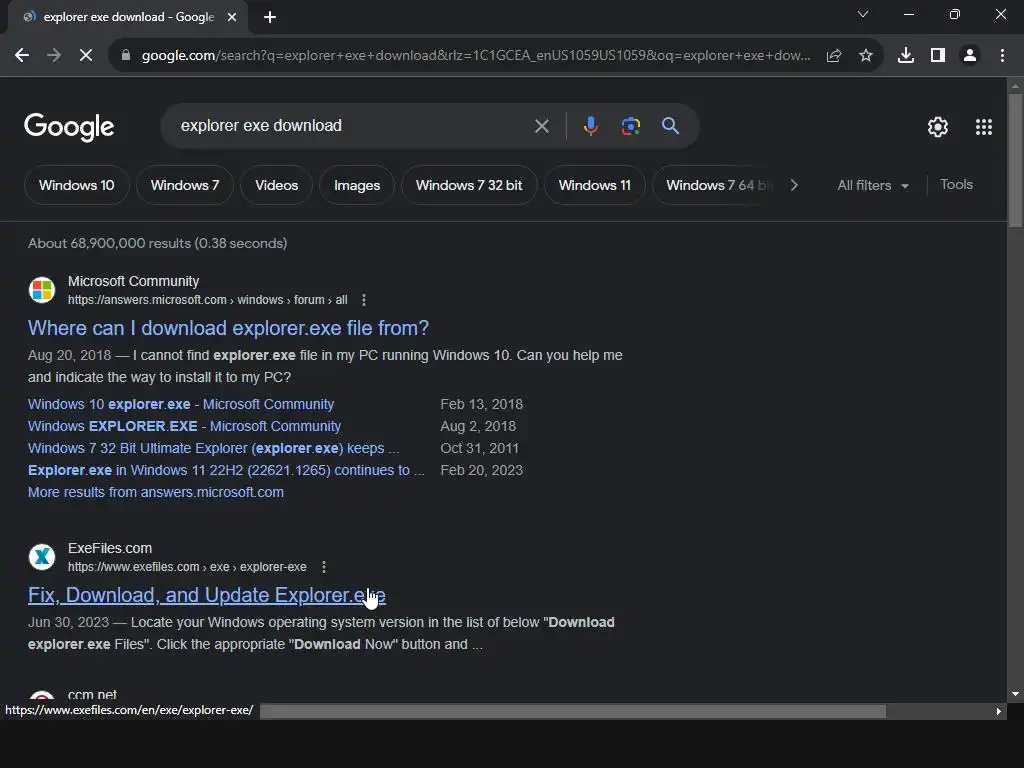Filter results by Windows 7 32 bit
The width and height of the screenshot is (1024, 768).
tap(469, 185)
